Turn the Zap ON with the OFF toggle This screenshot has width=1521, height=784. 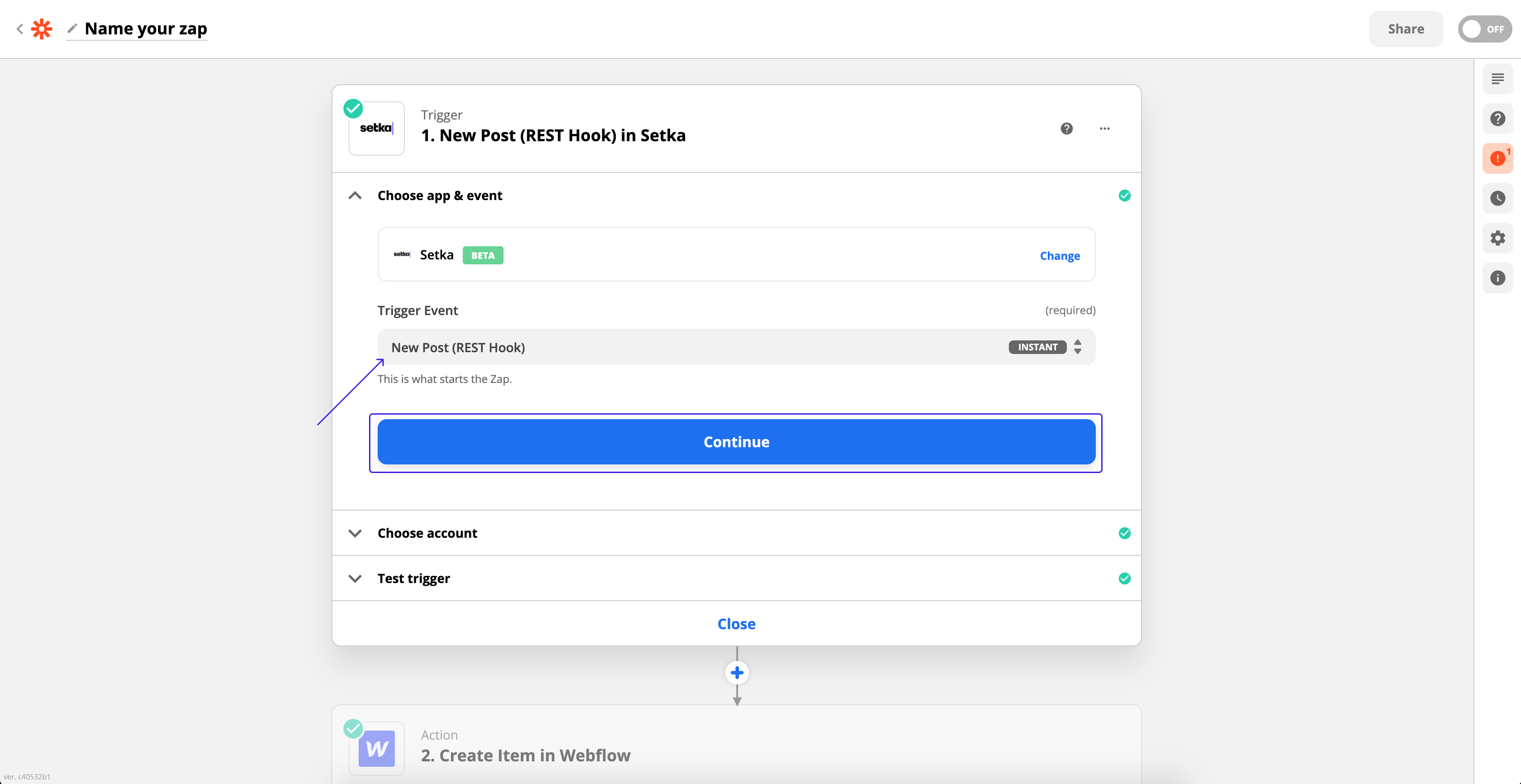point(1484,29)
